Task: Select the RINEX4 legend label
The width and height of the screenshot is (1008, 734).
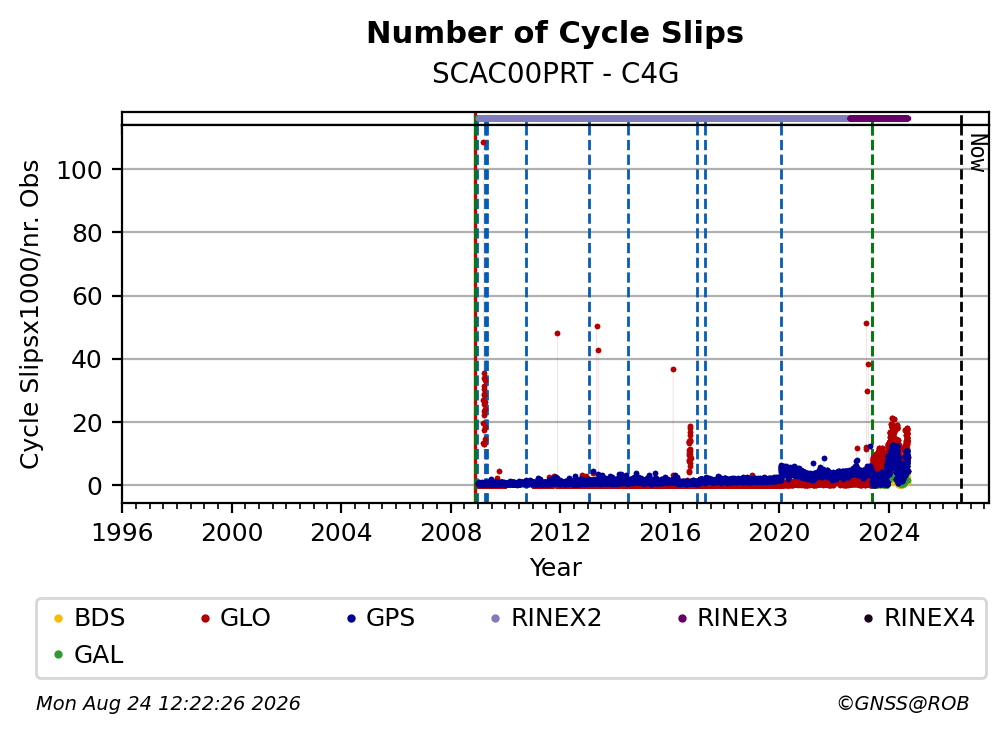Action: click(x=930, y=618)
